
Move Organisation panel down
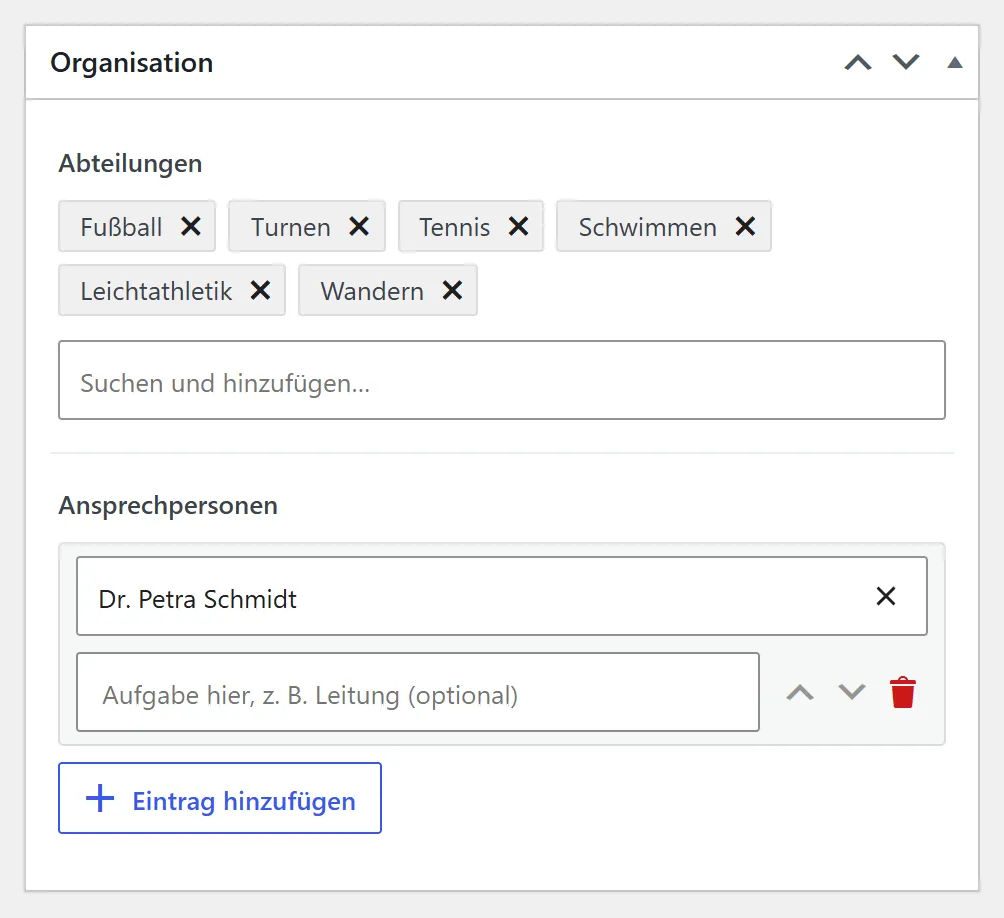click(906, 62)
